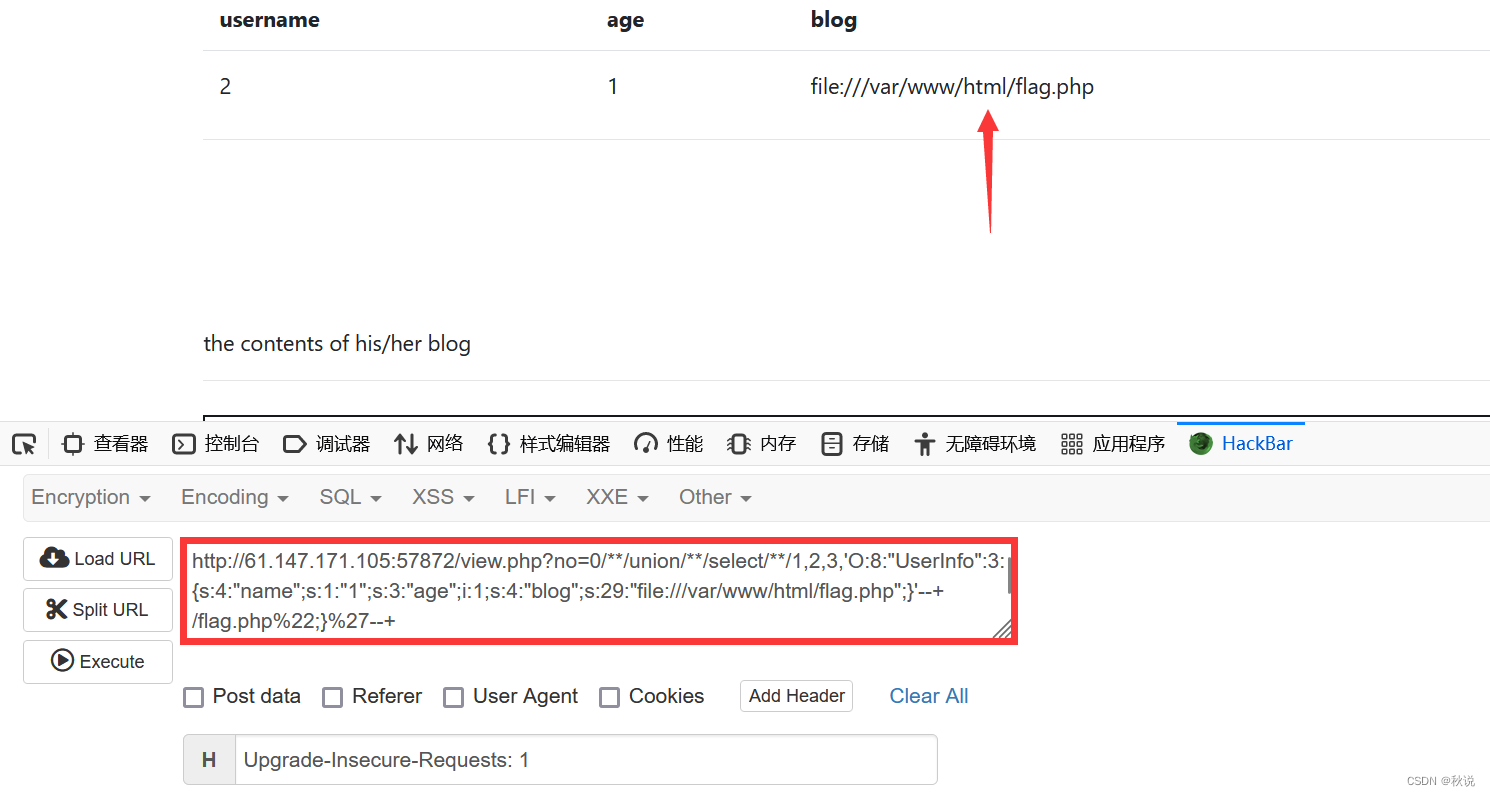Click the Clear All link
This screenshot has height=796, width=1490.
(x=929, y=696)
